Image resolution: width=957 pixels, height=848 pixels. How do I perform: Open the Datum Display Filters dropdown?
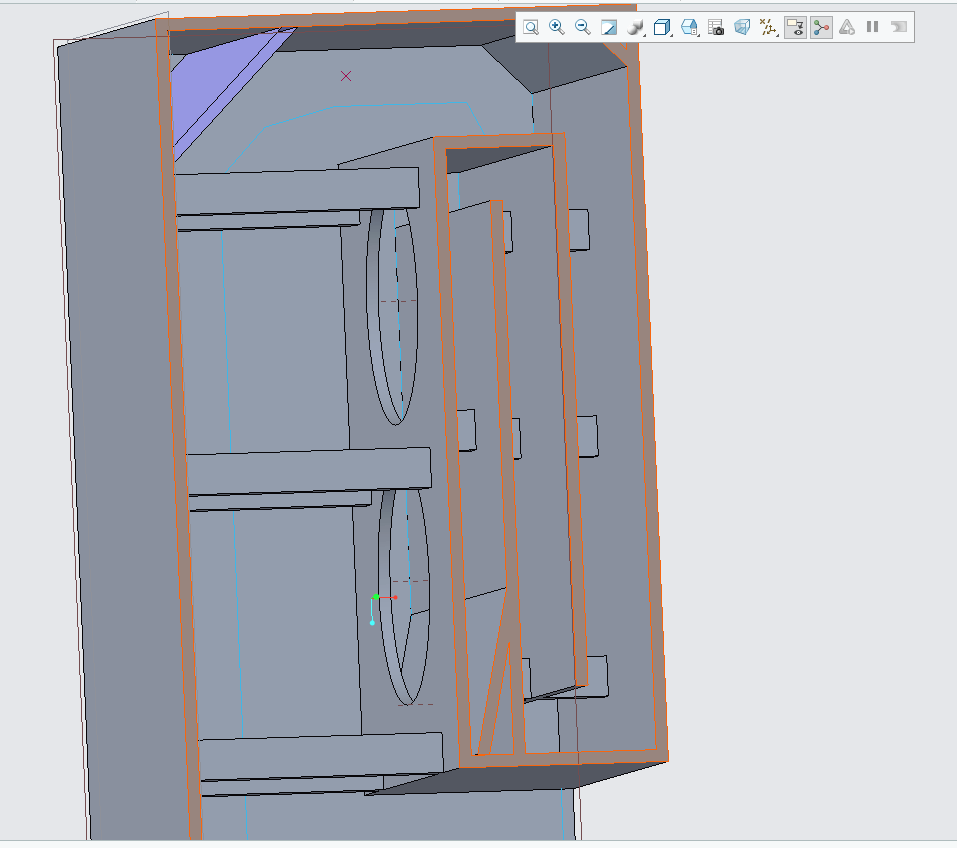(768, 27)
